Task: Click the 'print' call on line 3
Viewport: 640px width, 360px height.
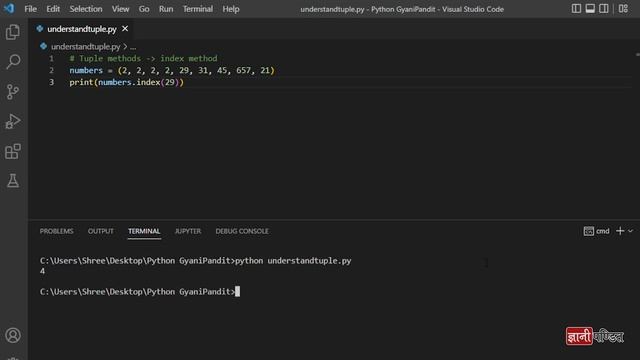Action: [81, 82]
